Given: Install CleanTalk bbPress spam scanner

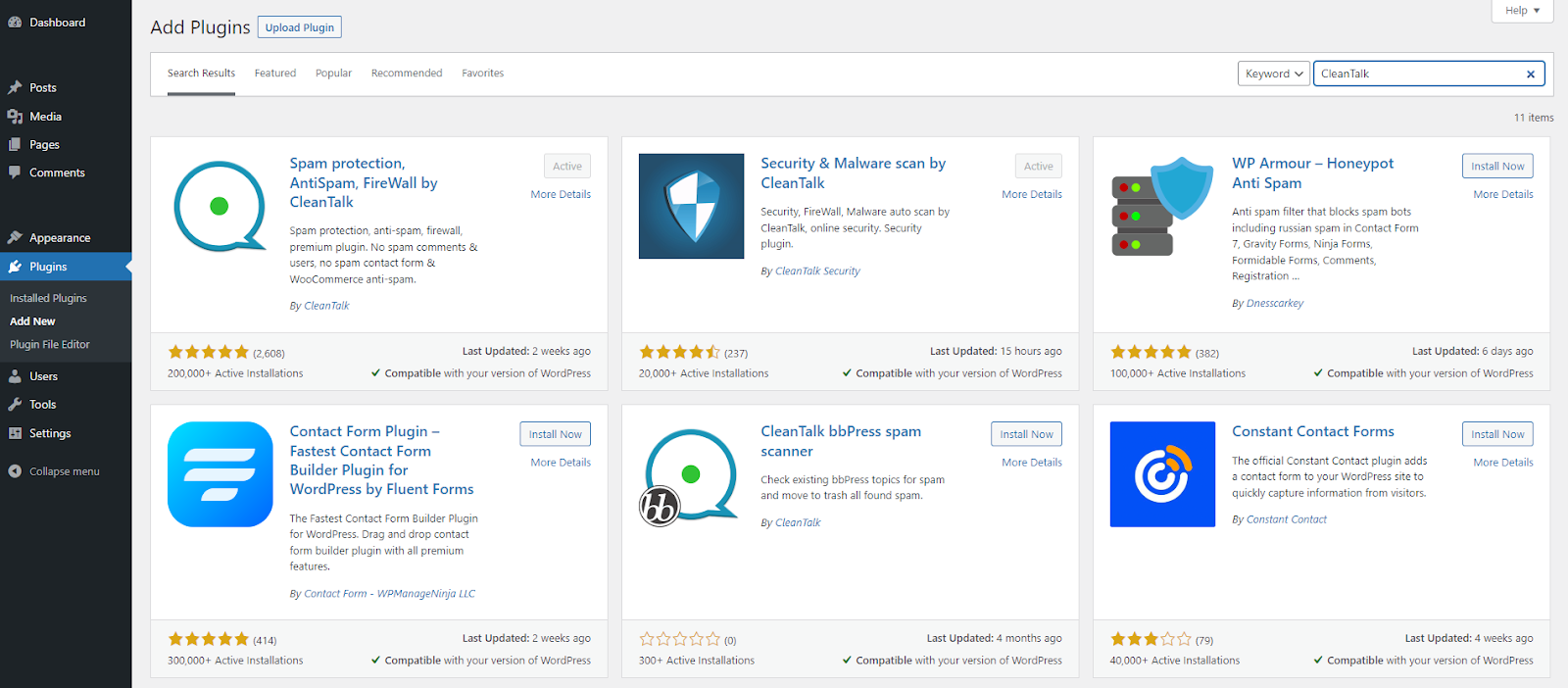Looking at the screenshot, I should (1026, 434).
